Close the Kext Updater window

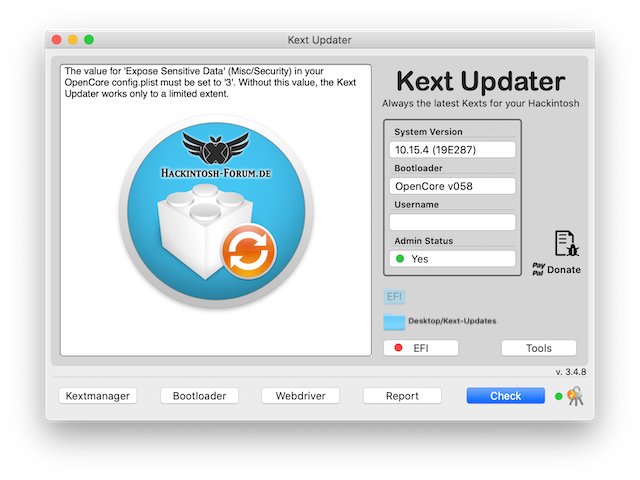coord(57,40)
